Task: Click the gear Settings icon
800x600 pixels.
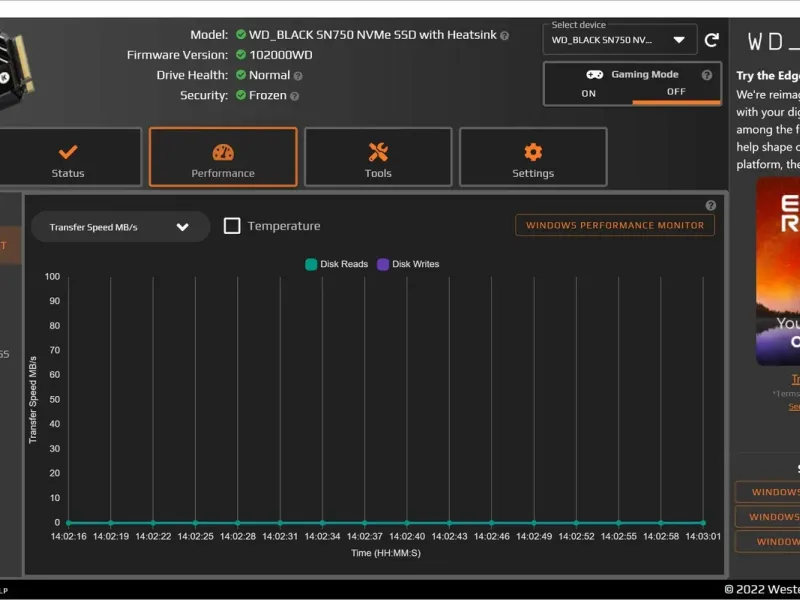Action: [x=533, y=152]
